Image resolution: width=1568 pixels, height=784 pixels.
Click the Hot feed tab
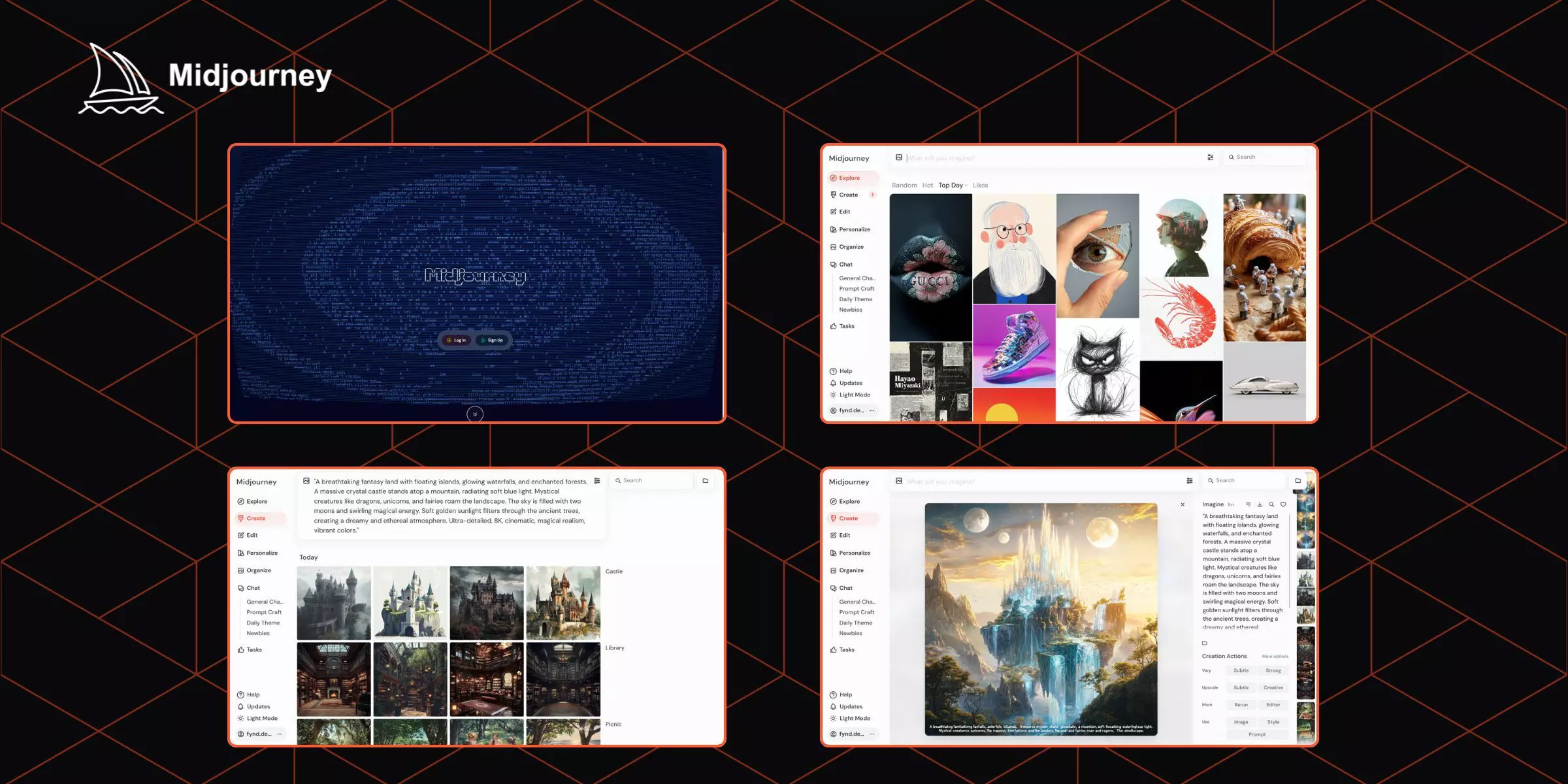pyautogui.click(x=927, y=186)
